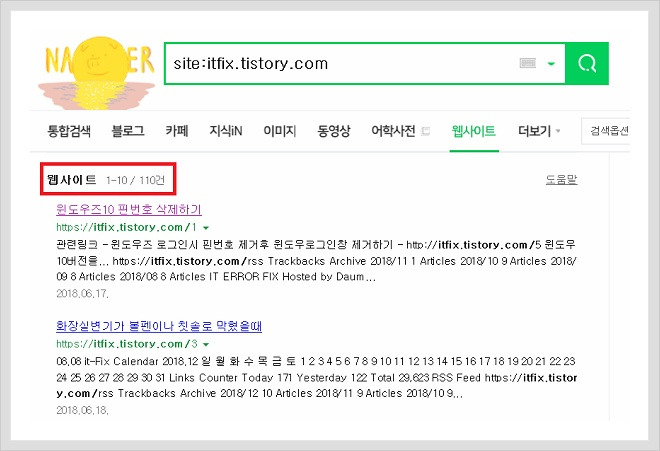Click the date text 2018.06.18.
The image size is (660, 451).
(x=82, y=410)
